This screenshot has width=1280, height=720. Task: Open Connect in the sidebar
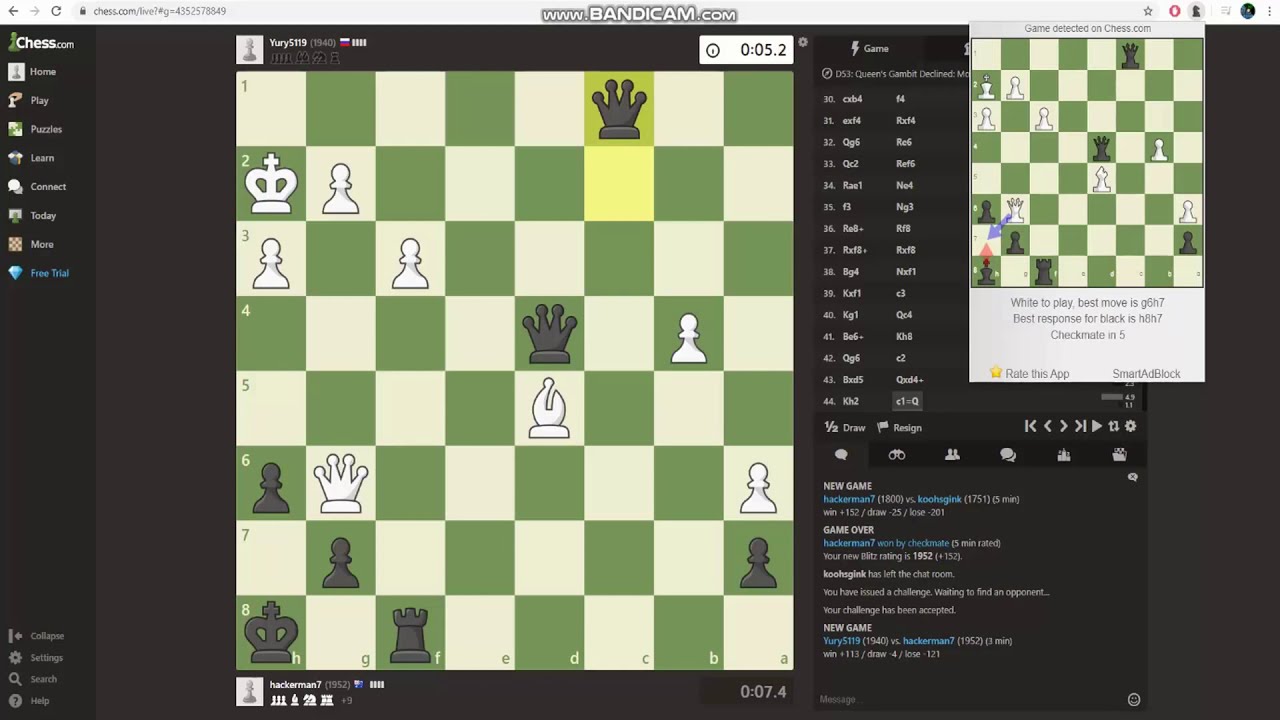click(37, 187)
